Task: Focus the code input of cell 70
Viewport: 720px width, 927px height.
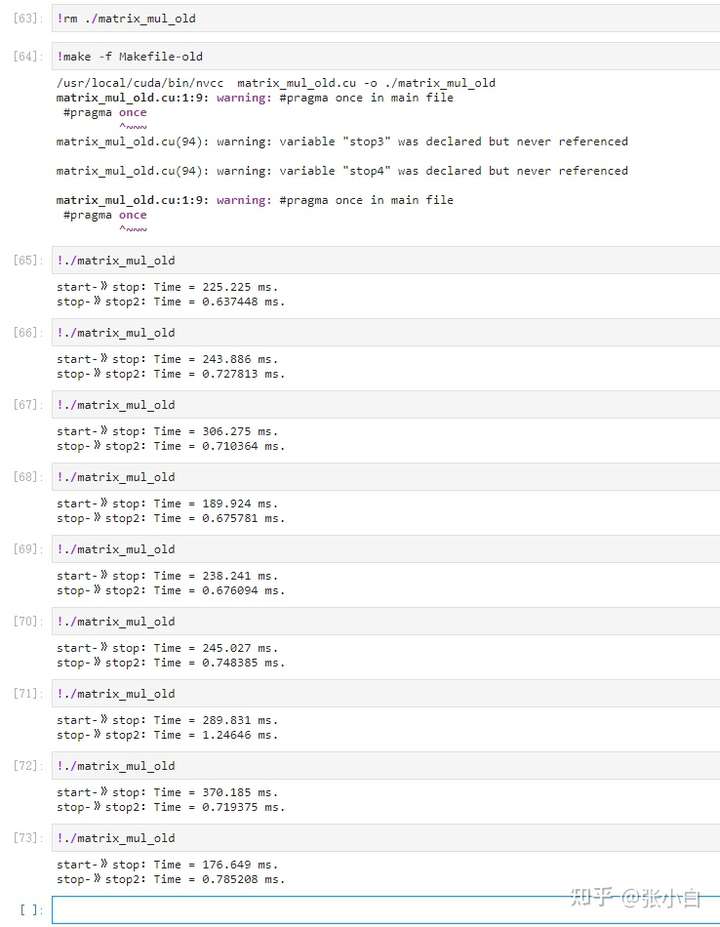Action: coord(385,620)
